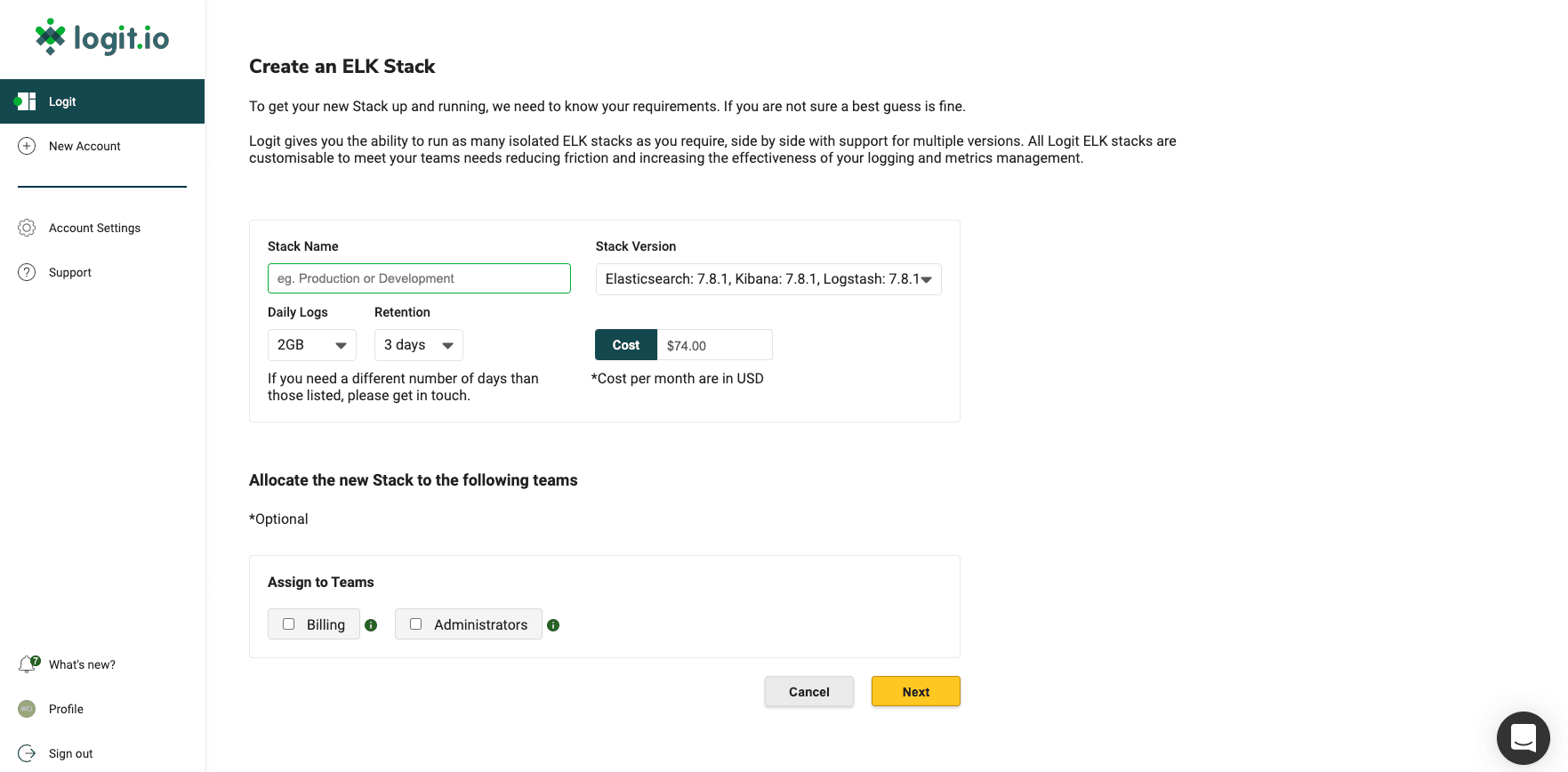1568x772 pixels.
Task: Click the Cost value field
Action: coord(714,345)
